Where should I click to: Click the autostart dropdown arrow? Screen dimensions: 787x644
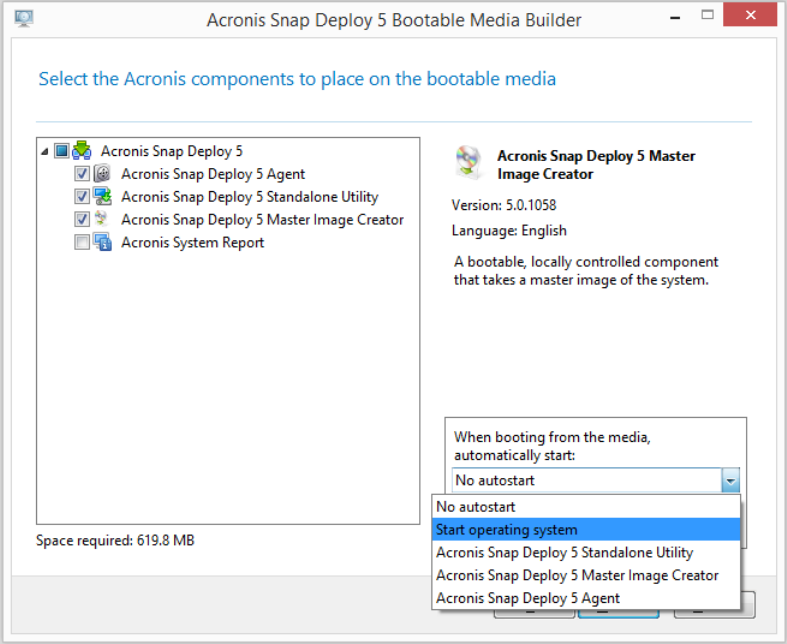(730, 481)
